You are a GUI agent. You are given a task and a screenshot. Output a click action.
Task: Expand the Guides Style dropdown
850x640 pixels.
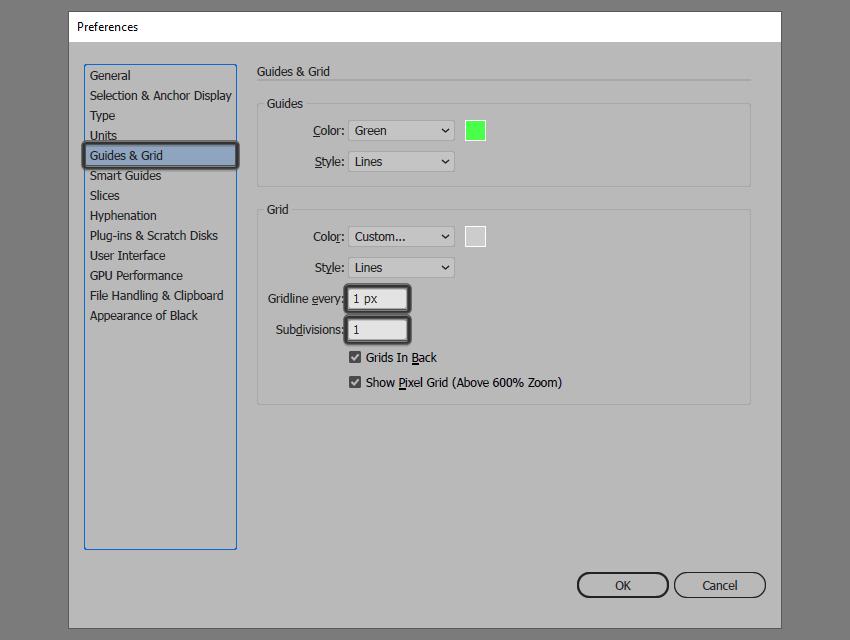401,161
